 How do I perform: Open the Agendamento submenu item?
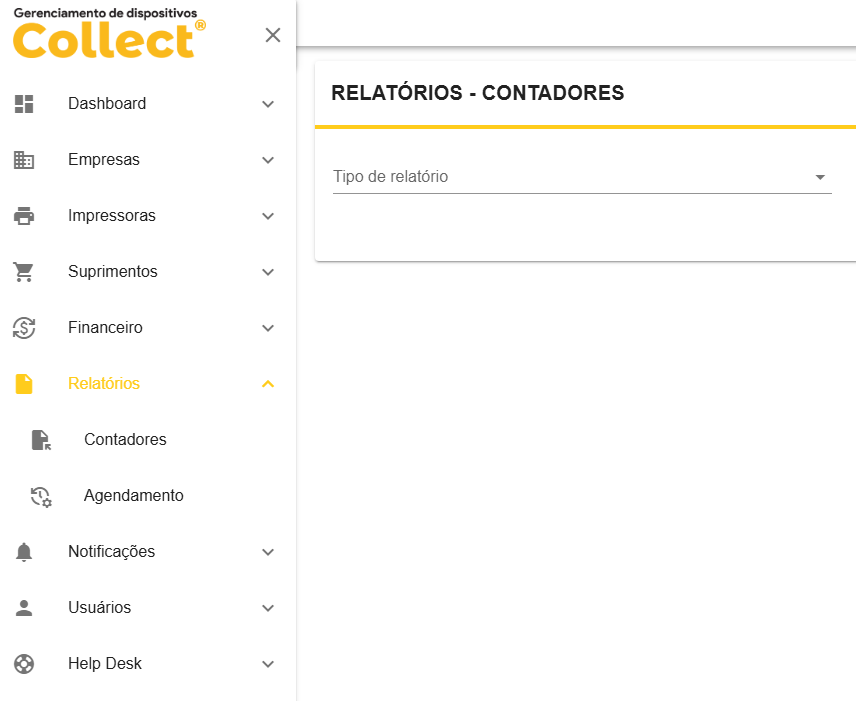(133, 496)
